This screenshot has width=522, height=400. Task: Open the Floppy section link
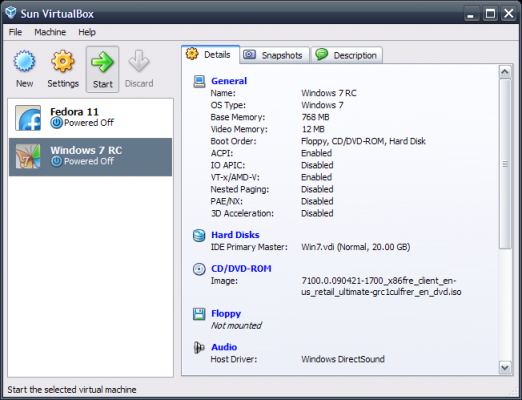point(226,314)
